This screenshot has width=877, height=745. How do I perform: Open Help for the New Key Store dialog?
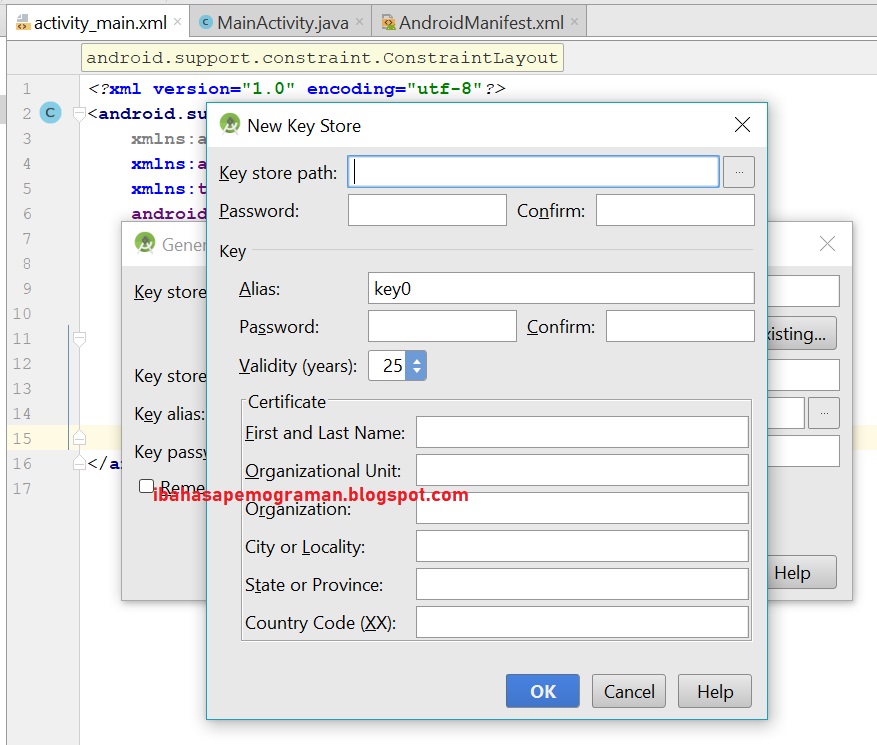[x=714, y=691]
